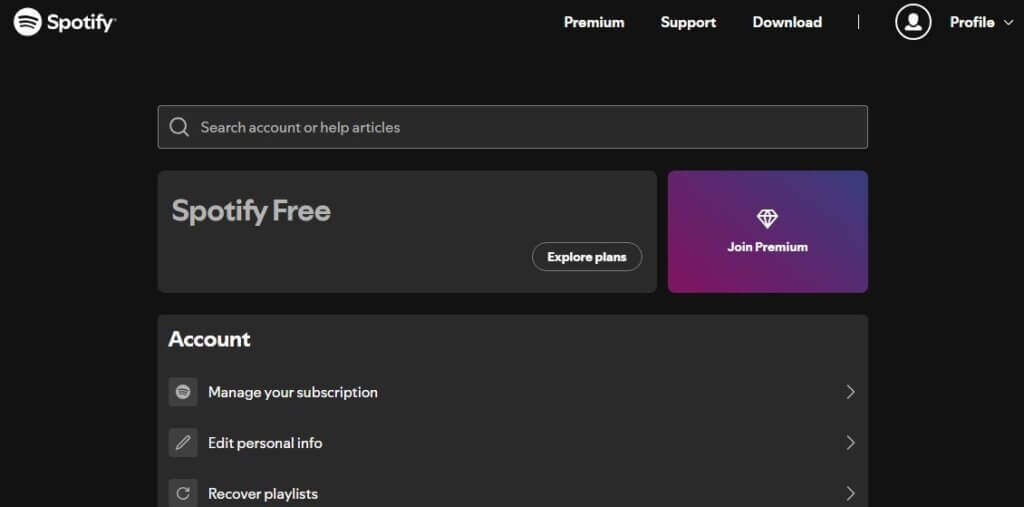Expand Manage your subscription chevron

click(850, 392)
